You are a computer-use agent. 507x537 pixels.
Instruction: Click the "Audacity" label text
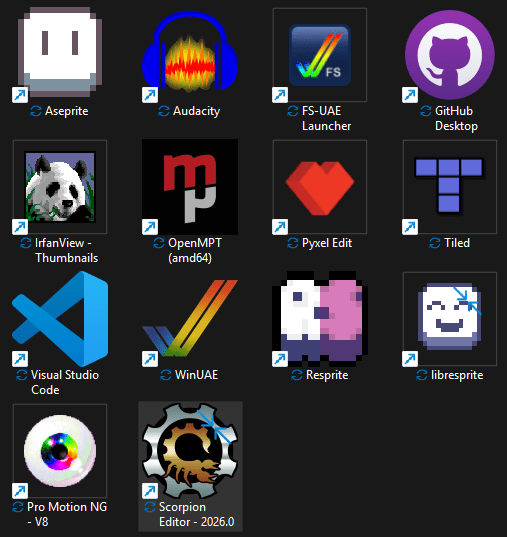click(x=196, y=111)
